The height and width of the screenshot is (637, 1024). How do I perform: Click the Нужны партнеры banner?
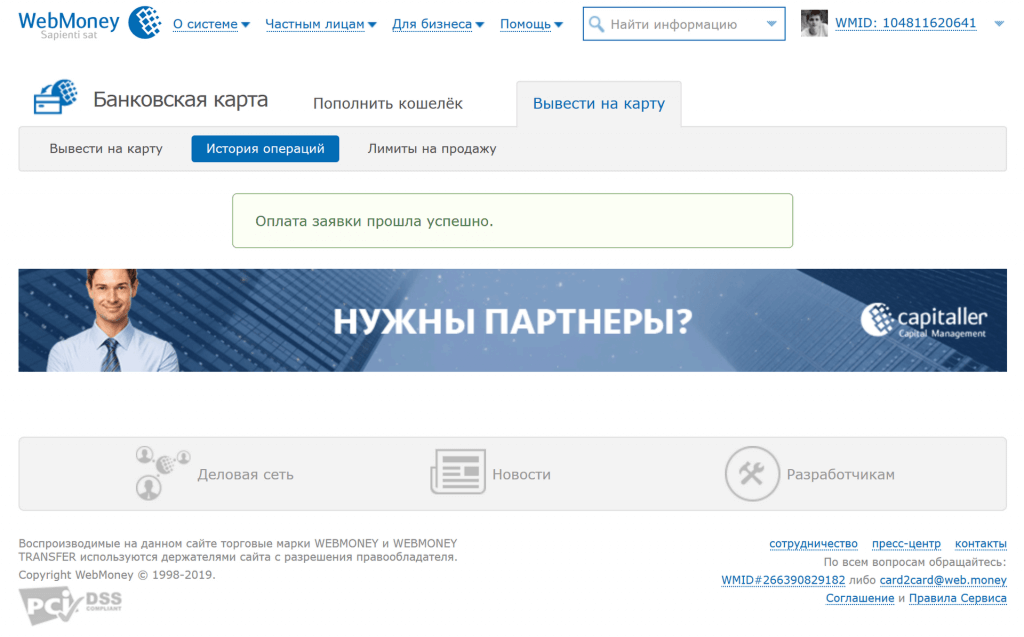tap(513, 320)
